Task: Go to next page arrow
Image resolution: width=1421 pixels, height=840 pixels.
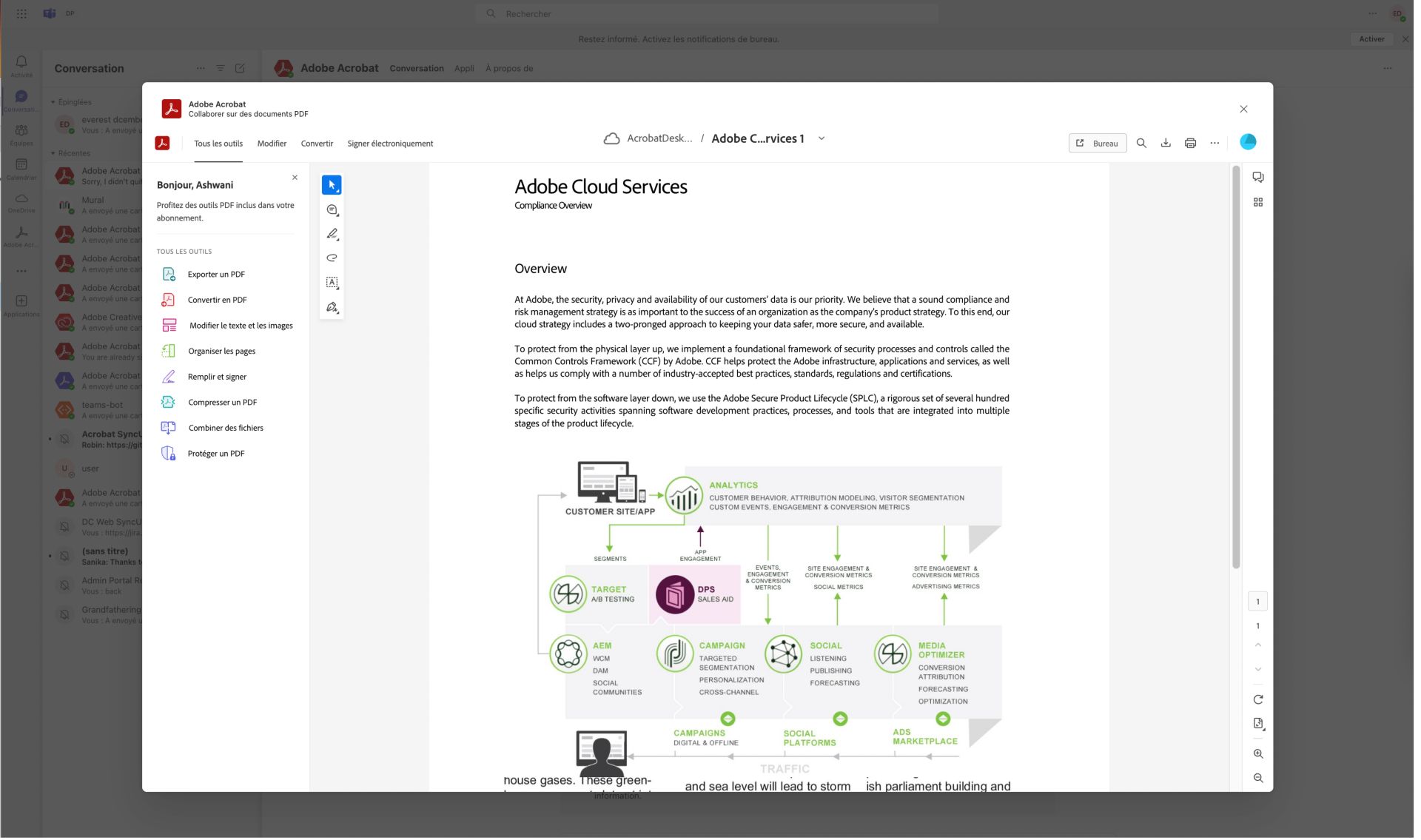Action: click(x=1257, y=671)
